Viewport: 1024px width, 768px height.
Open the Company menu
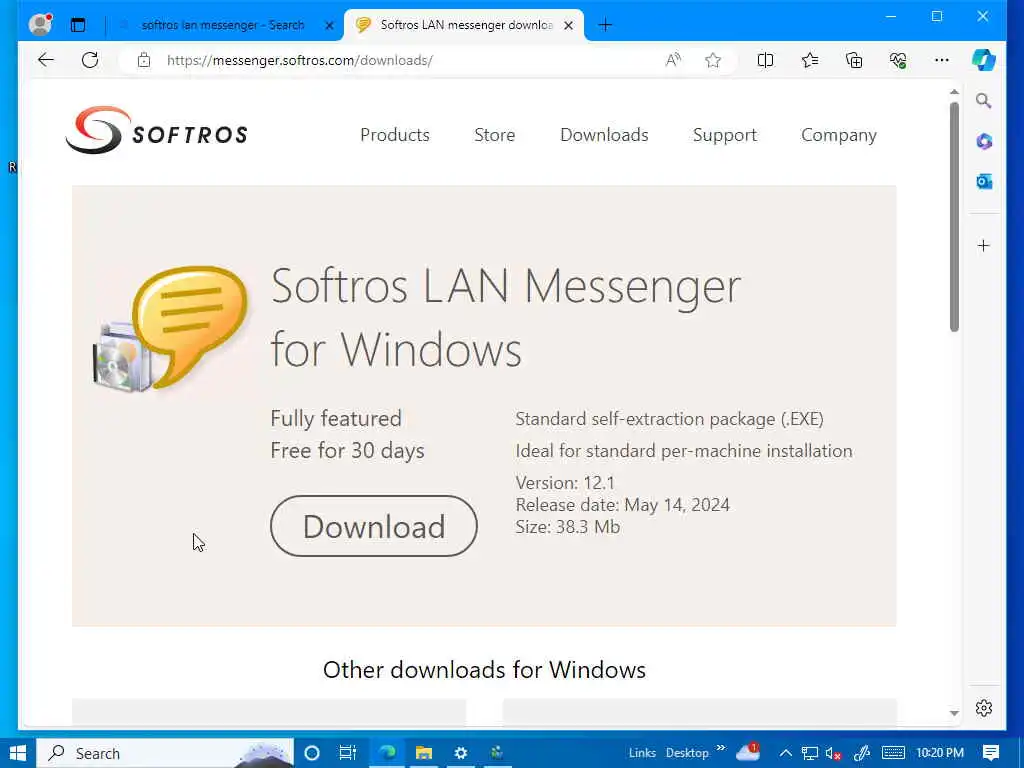point(839,135)
